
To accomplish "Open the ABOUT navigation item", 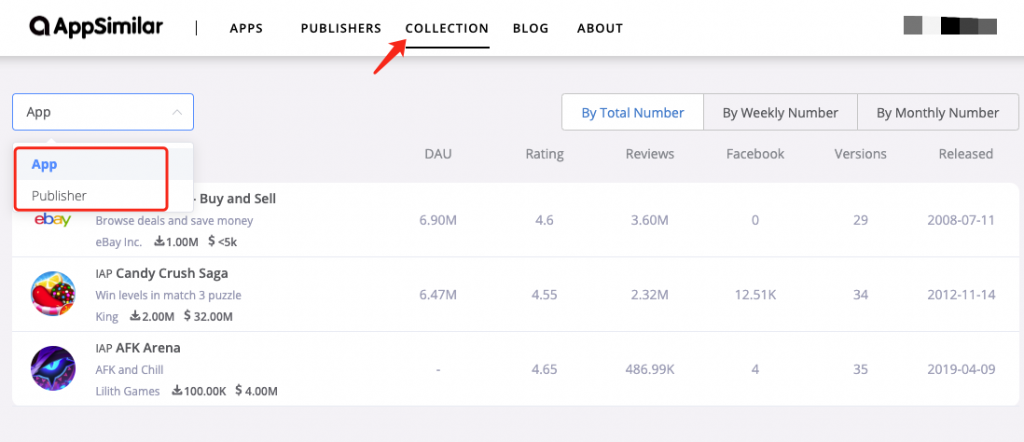I will (600, 29).
